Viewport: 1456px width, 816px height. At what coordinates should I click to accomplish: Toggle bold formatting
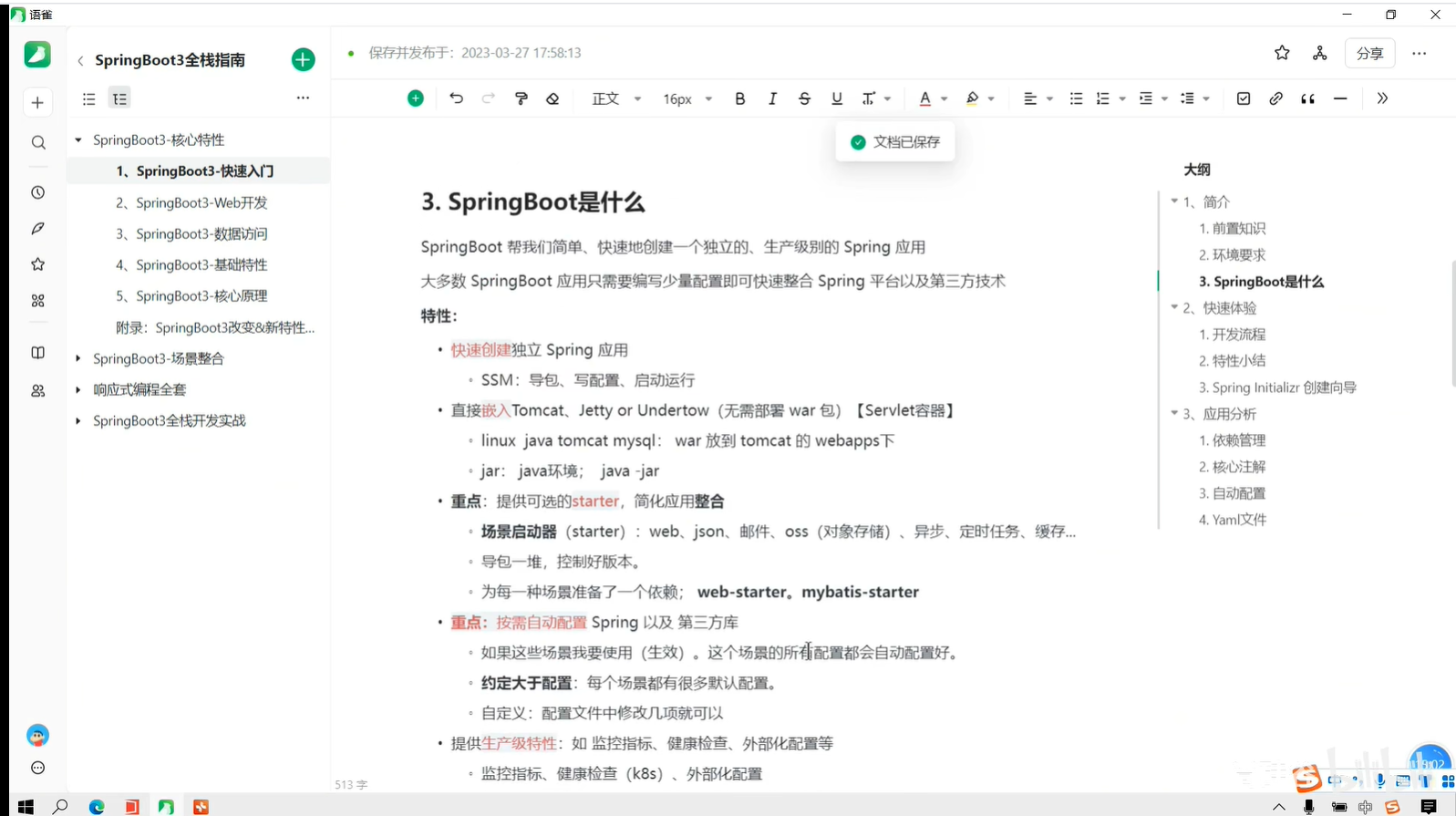tap(739, 98)
